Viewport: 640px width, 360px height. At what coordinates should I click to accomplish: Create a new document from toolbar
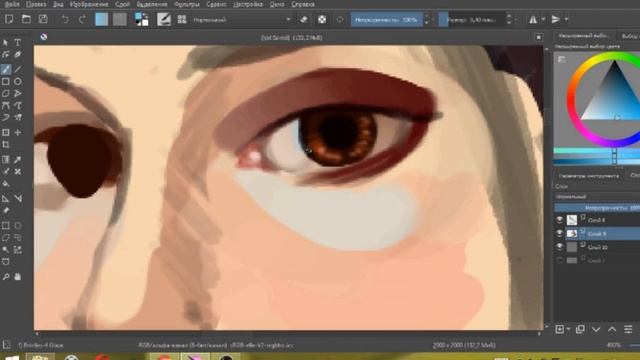coord(9,19)
